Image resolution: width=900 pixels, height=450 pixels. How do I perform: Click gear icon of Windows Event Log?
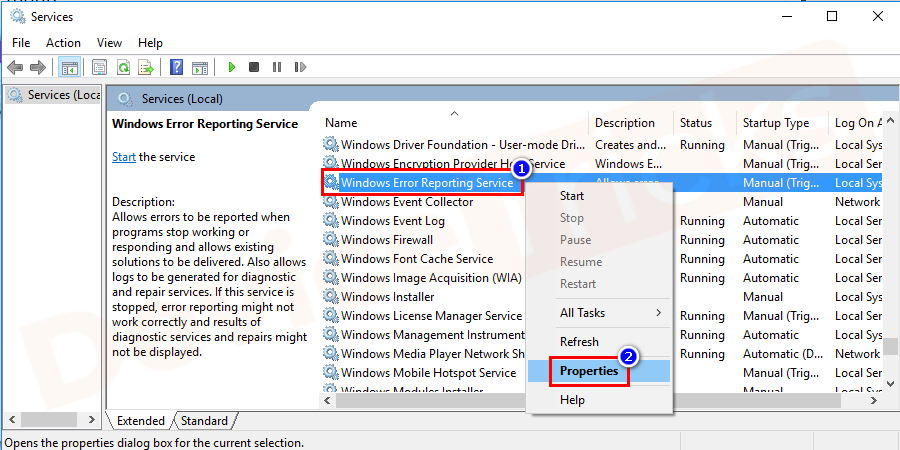click(x=331, y=220)
